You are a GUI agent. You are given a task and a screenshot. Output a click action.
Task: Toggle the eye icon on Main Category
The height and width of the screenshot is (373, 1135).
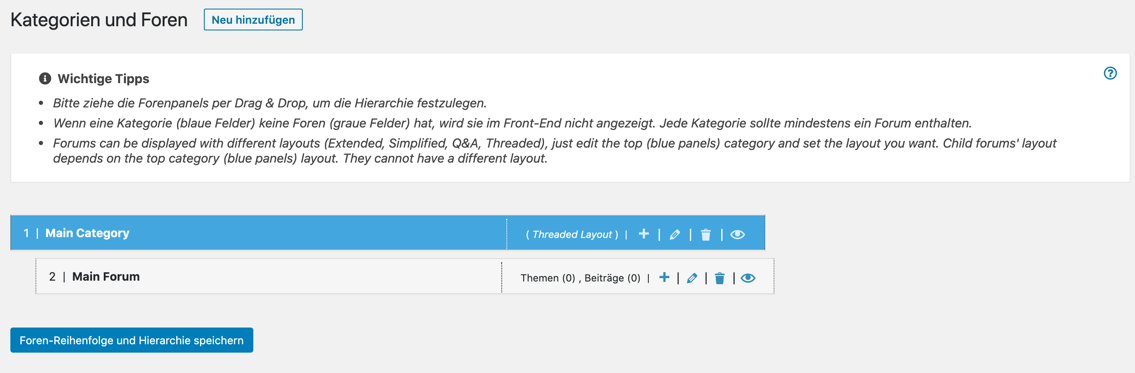[737, 235]
